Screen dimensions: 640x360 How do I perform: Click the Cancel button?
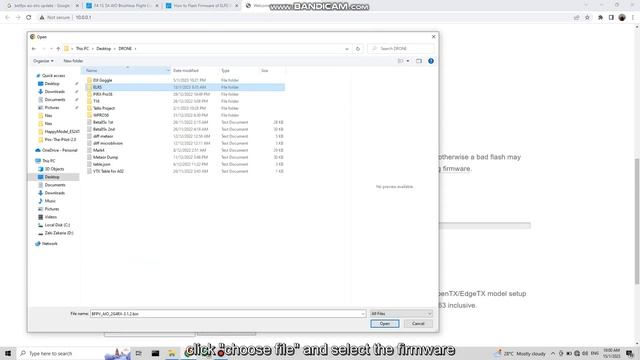click(x=418, y=324)
